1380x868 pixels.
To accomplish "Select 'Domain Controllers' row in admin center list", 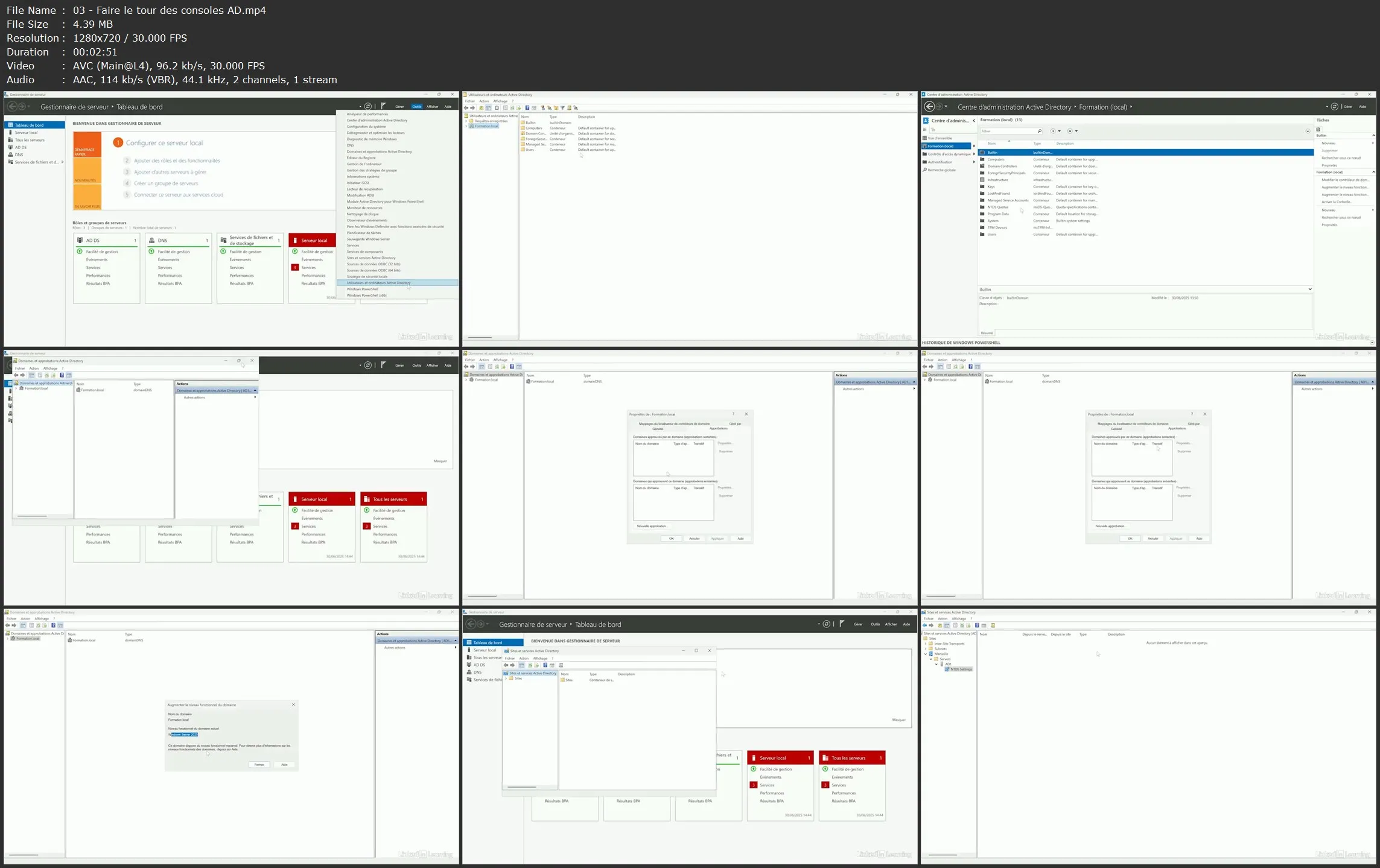I will tap(1145, 166).
